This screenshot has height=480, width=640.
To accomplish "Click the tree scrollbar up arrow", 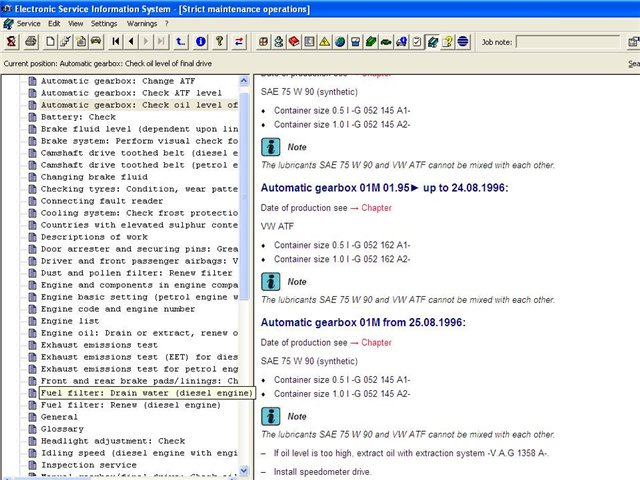I will [x=244, y=81].
